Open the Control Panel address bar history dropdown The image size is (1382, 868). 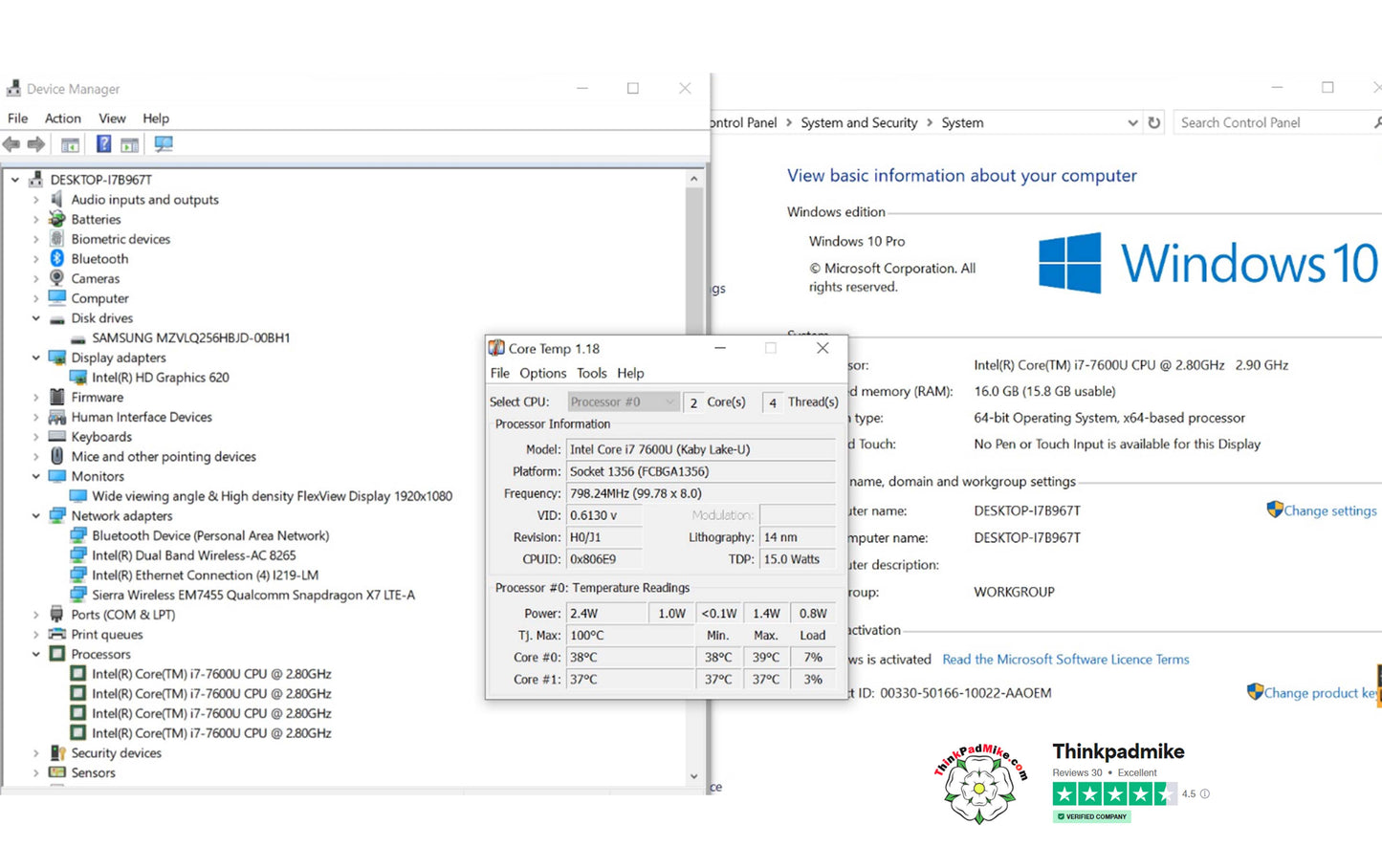(1132, 122)
